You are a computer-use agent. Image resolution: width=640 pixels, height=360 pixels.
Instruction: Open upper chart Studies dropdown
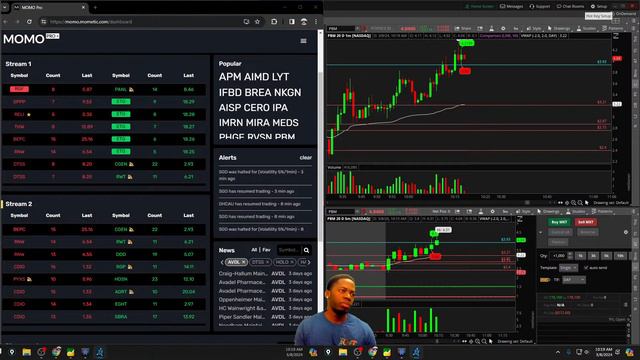point(586,29)
